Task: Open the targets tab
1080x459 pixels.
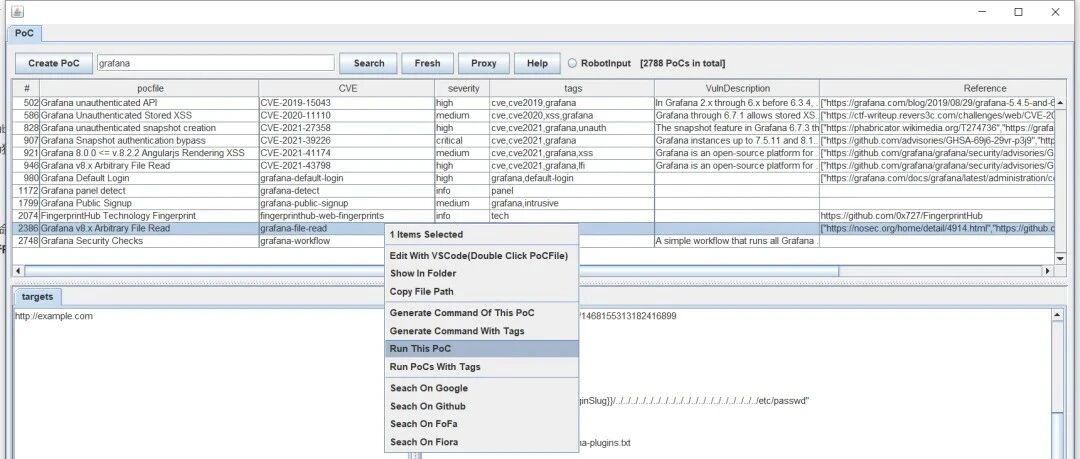Action: pyautogui.click(x=37, y=297)
